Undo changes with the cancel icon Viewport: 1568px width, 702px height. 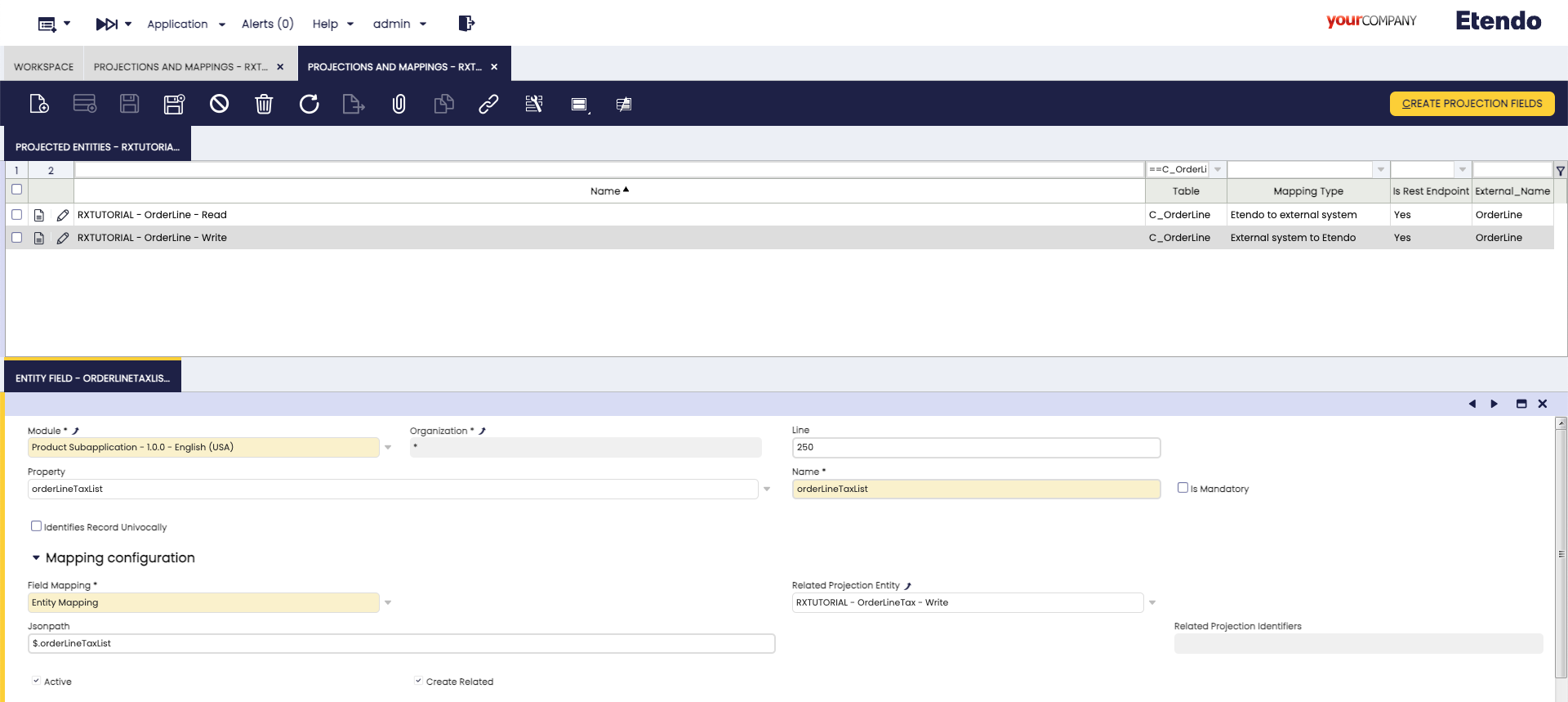(219, 104)
